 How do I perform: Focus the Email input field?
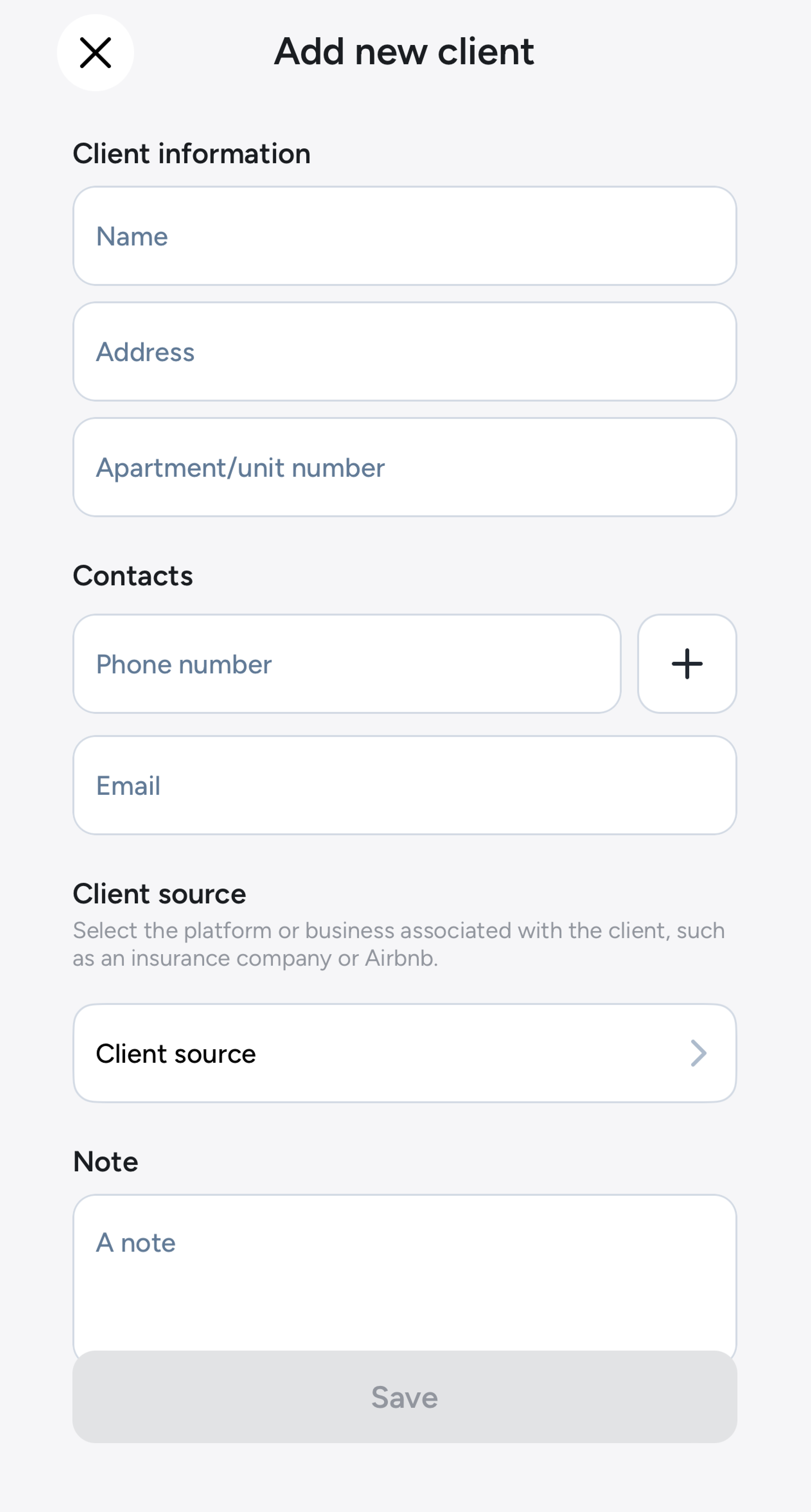[405, 785]
